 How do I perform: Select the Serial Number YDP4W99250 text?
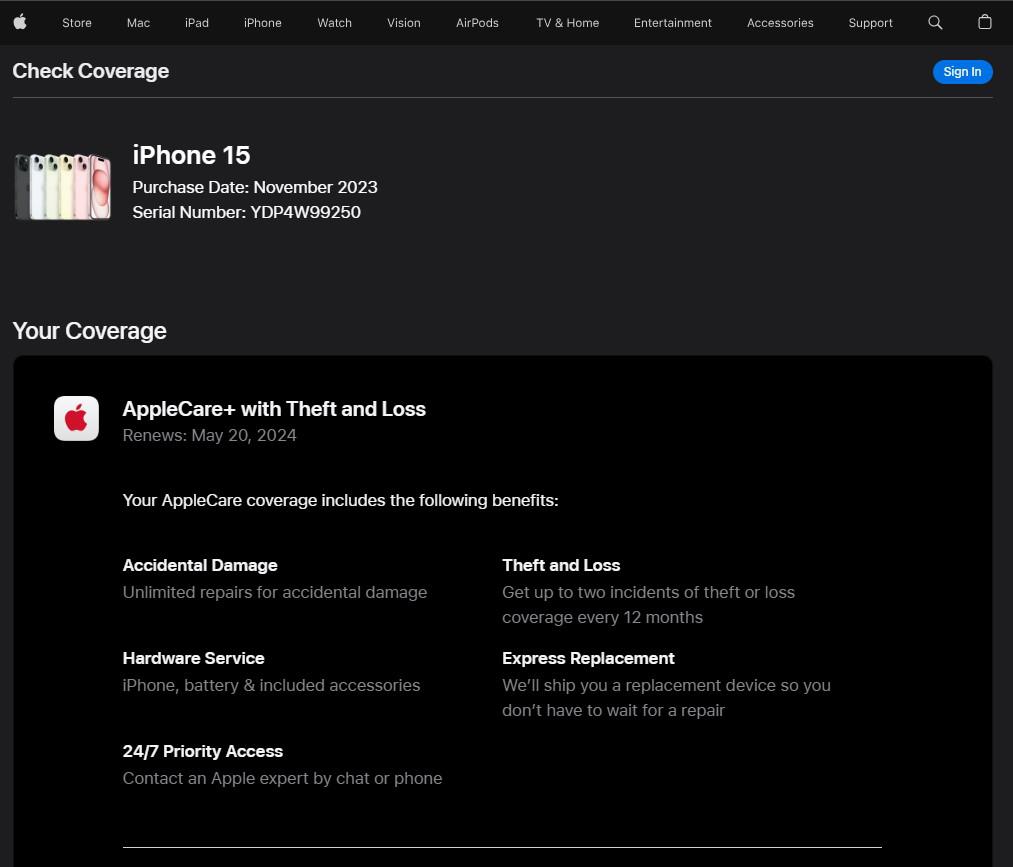click(247, 212)
